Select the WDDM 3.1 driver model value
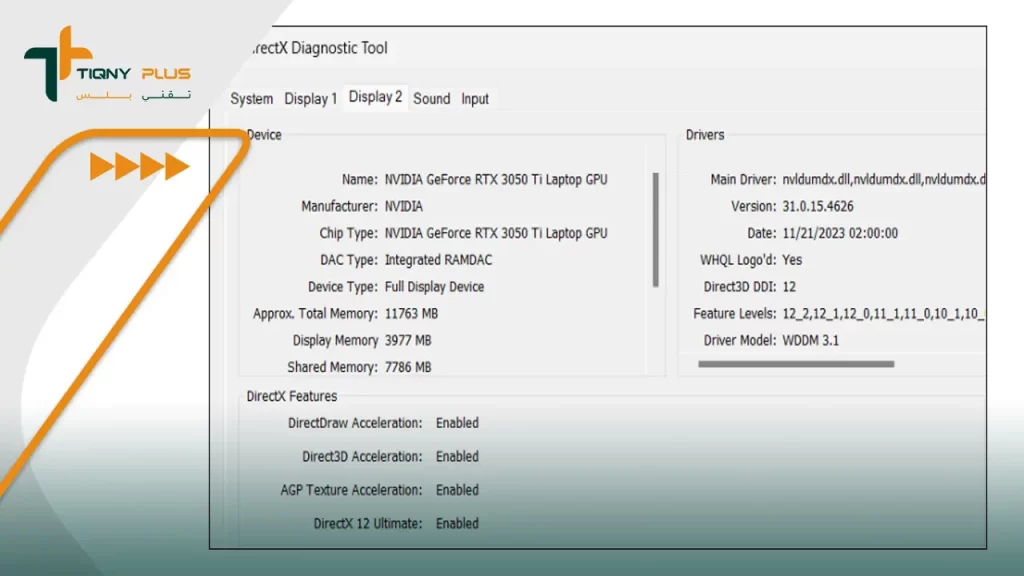The height and width of the screenshot is (576, 1024). pos(811,340)
